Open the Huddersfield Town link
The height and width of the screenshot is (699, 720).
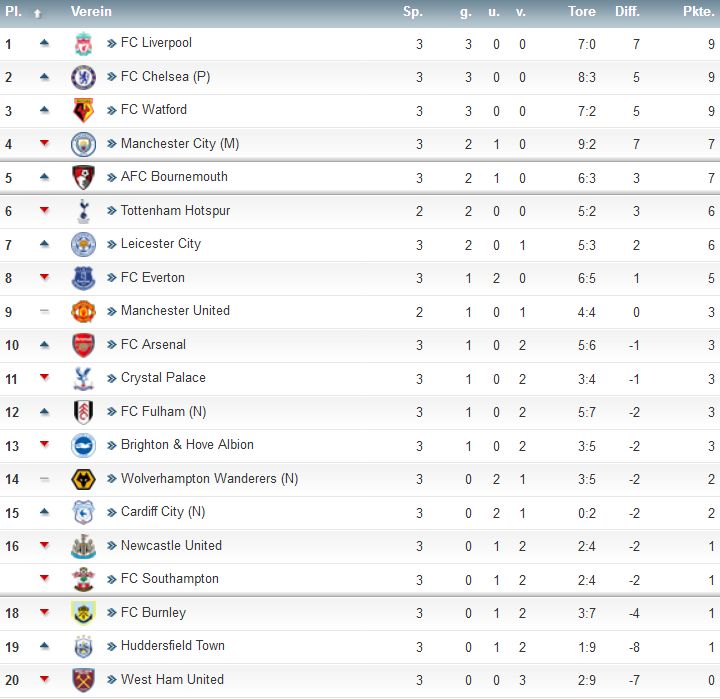point(173,646)
